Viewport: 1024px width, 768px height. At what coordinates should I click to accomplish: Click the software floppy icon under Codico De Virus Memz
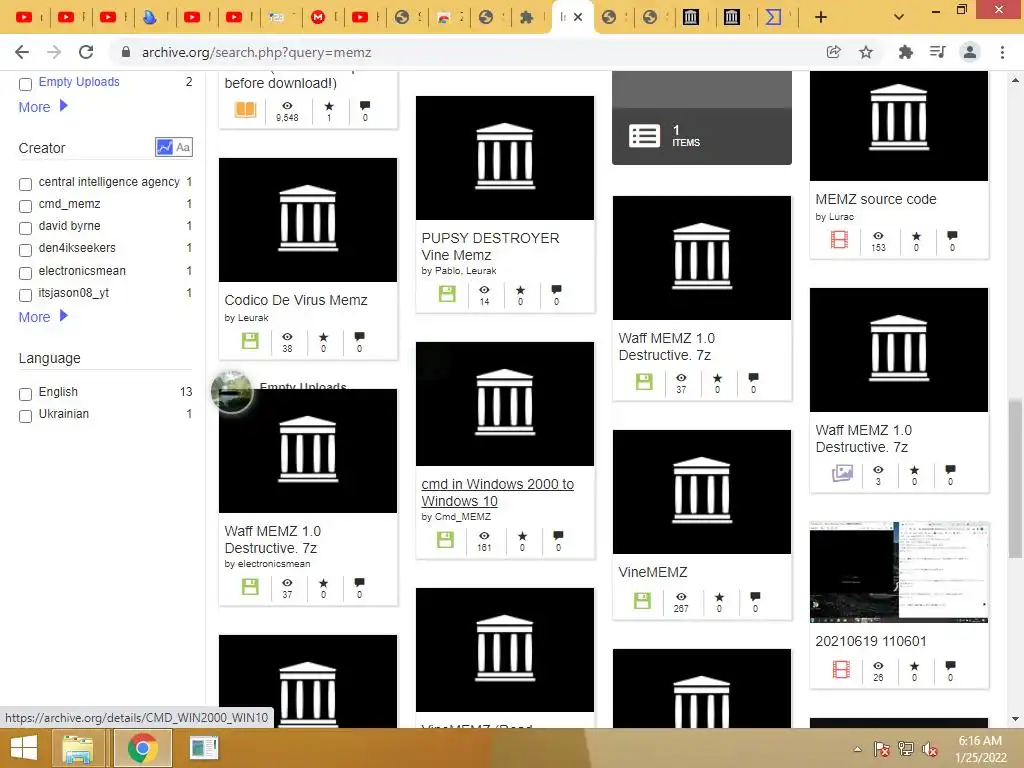tap(250, 340)
